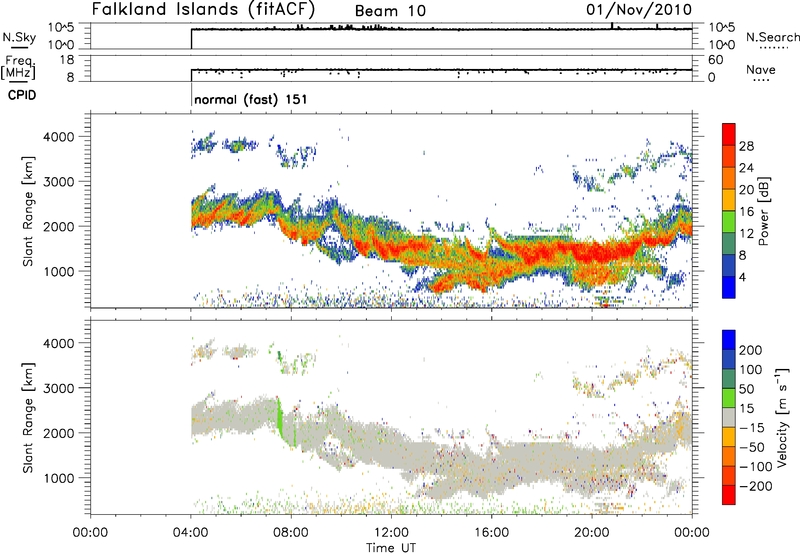Select the "16" tick on power colorbar
Image resolution: width=800 pixels, height=554 pixels.
click(x=746, y=212)
